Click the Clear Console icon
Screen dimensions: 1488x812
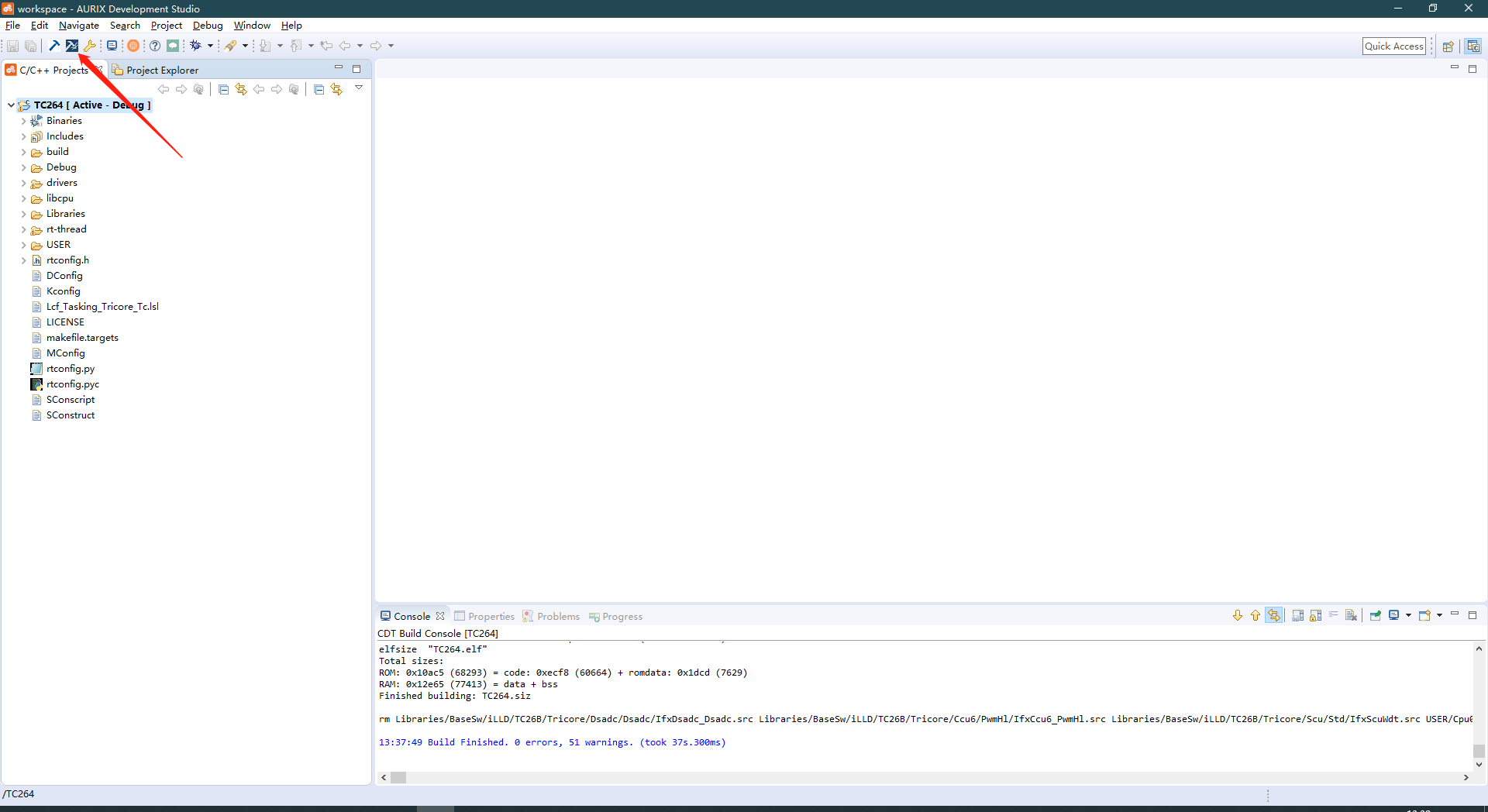[x=1351, y=616]
